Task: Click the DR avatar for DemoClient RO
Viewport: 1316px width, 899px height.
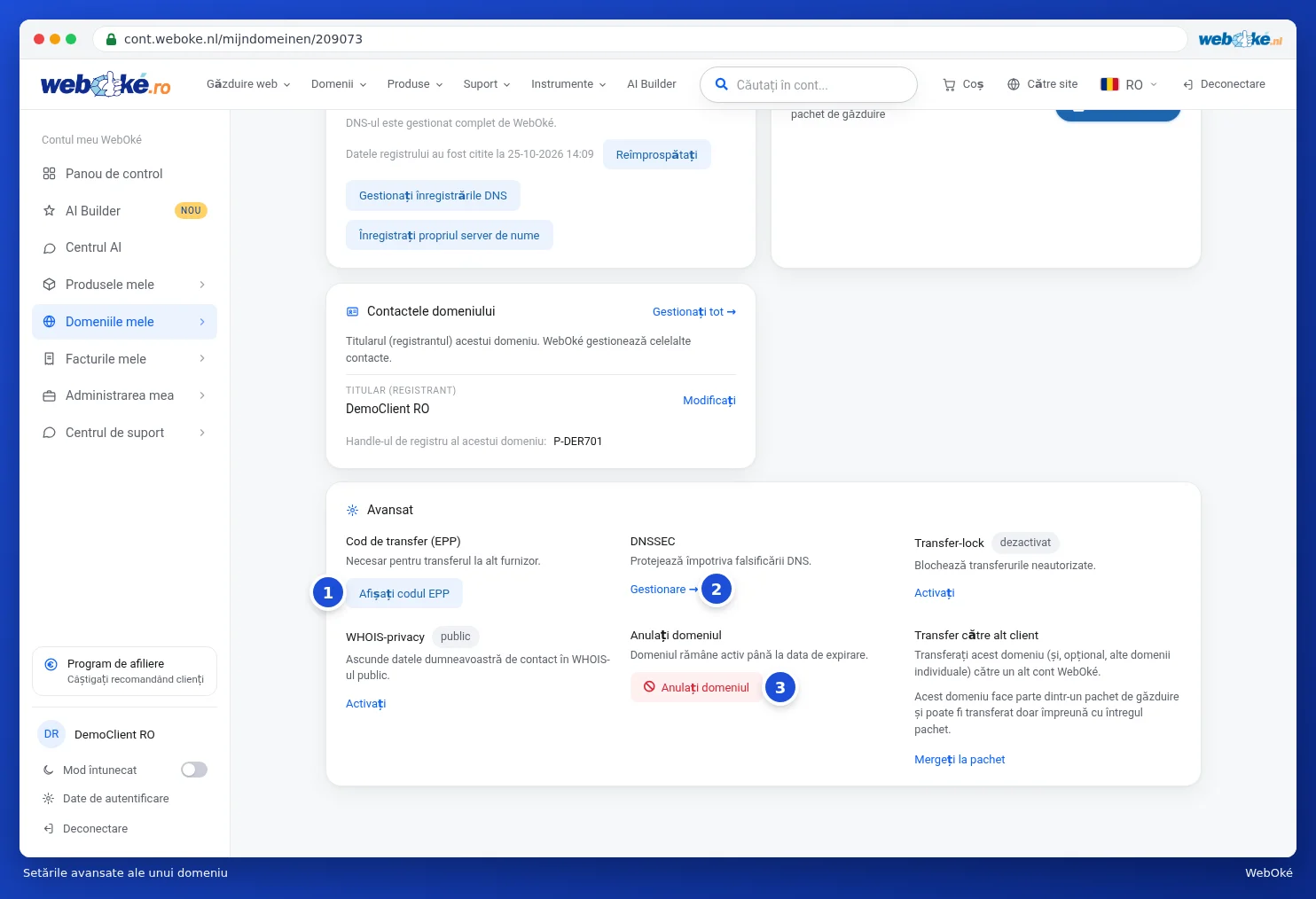Action: click(51, 734)
